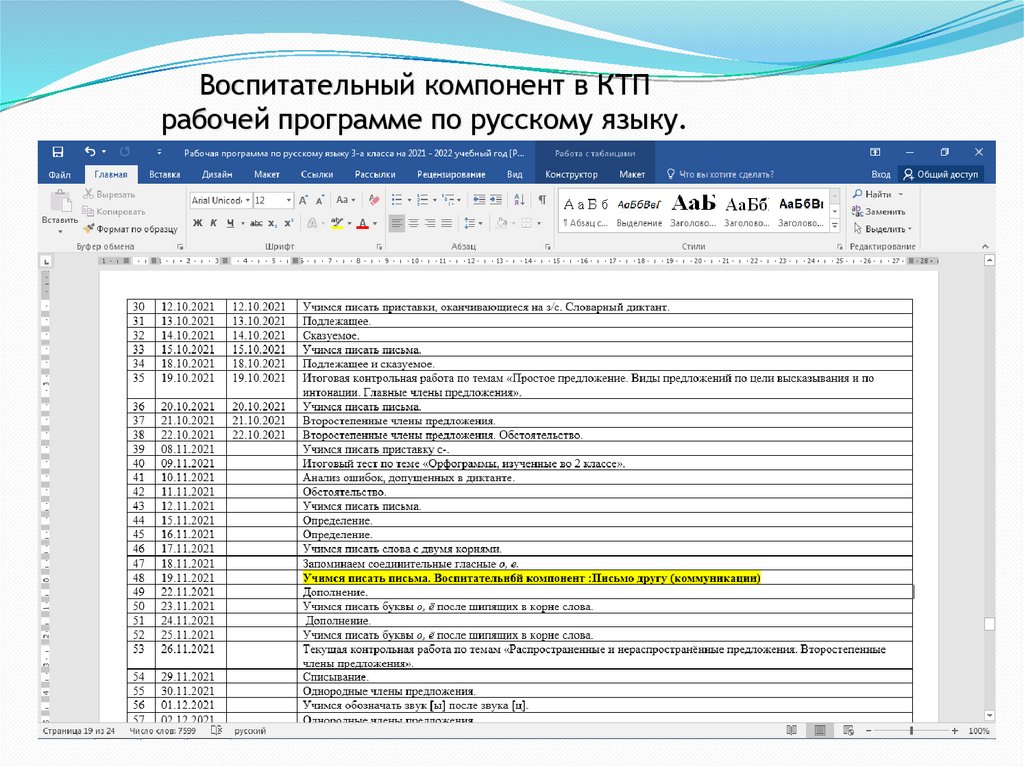Image resolution: width=1024 pixels, height=767 pixels.
Task: Toggle Italic (К) formatting
Action: 214,223
